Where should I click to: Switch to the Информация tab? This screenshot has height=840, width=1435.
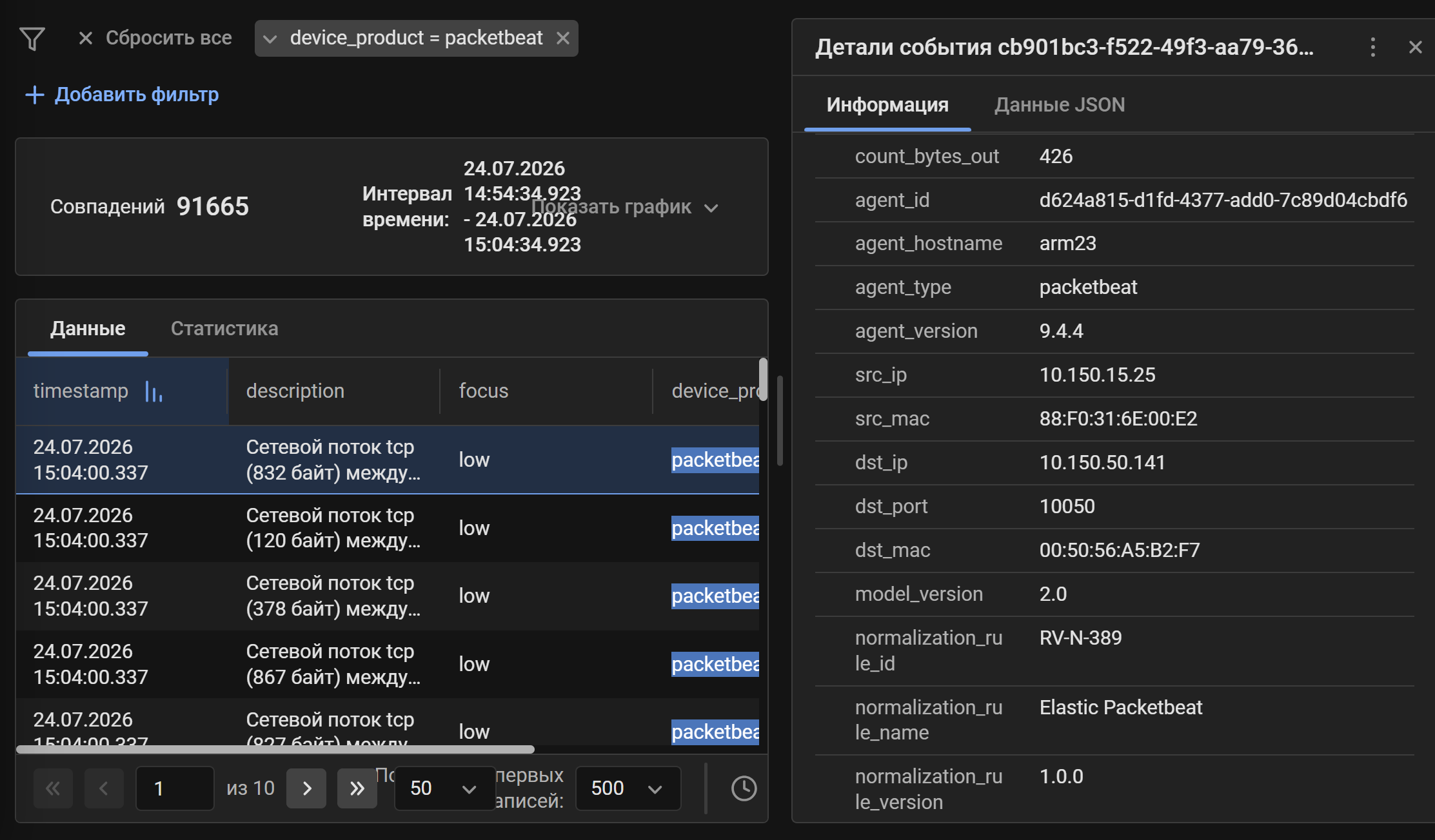[x=887, y=104]
